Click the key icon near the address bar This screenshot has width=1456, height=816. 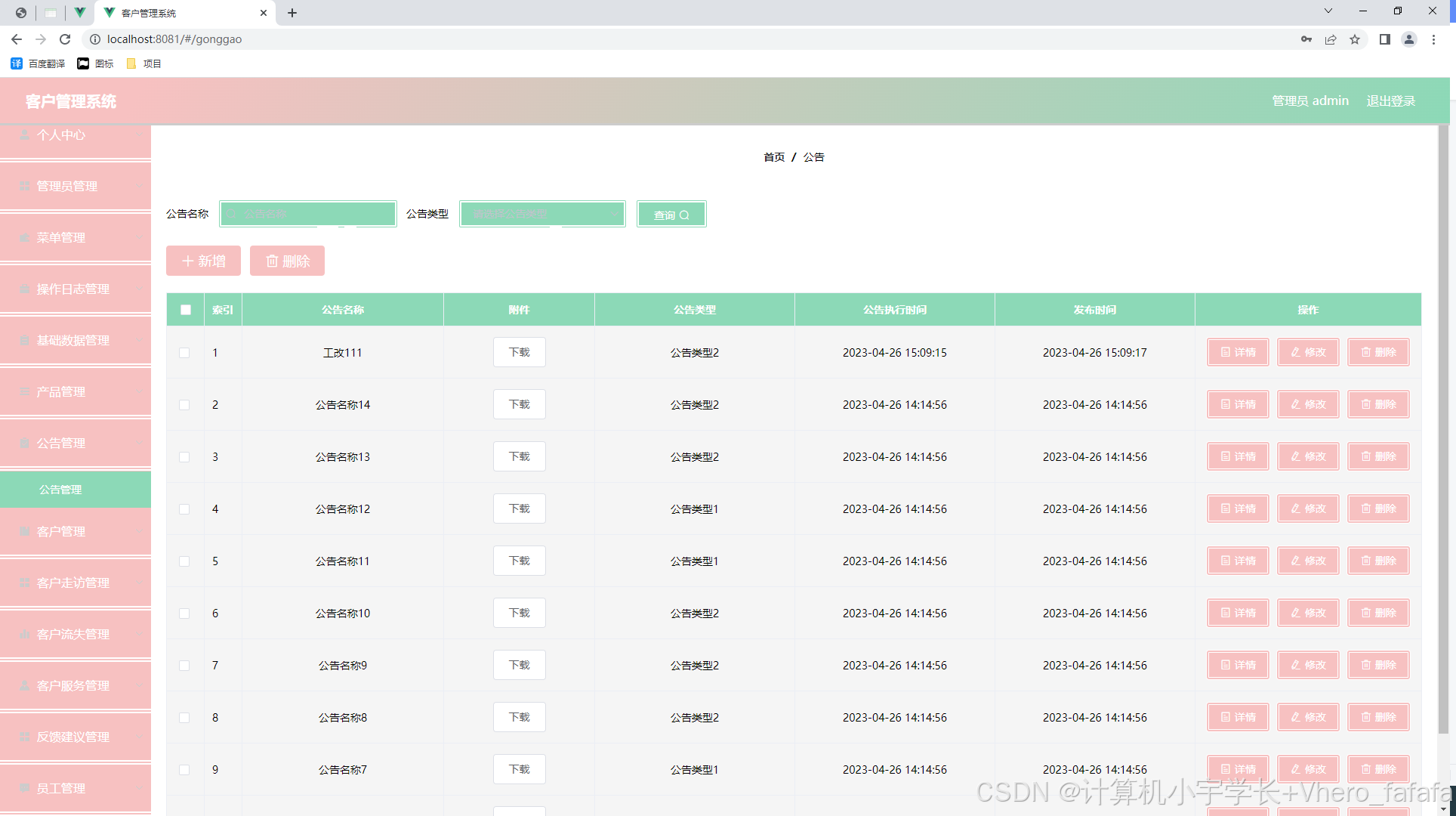(1306, 39)
